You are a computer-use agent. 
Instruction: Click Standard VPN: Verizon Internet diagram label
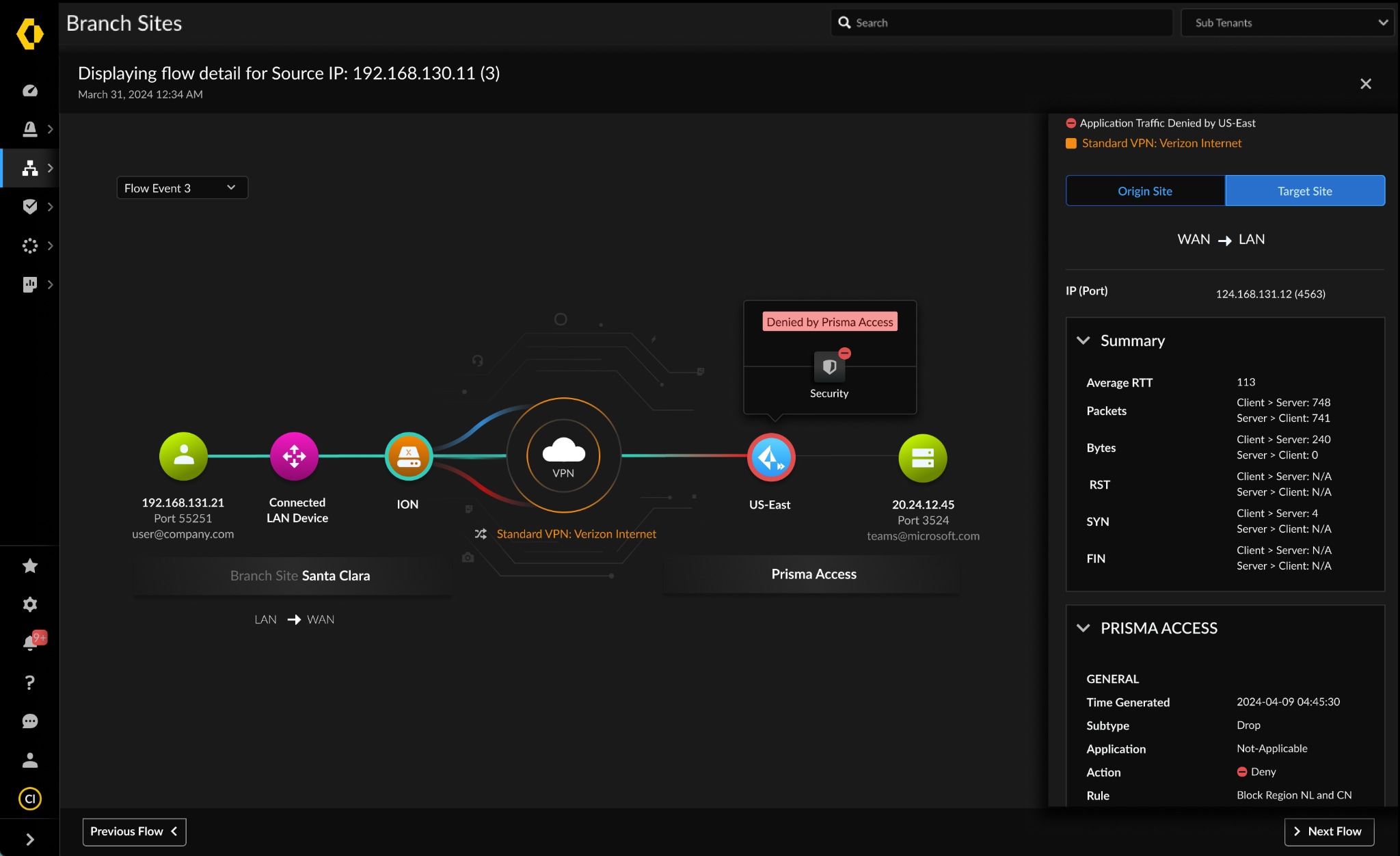(576, 534)
